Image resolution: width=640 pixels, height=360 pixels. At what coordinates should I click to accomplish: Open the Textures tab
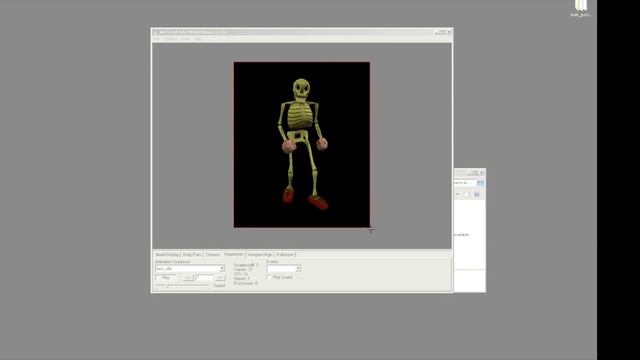click(212, 254)
